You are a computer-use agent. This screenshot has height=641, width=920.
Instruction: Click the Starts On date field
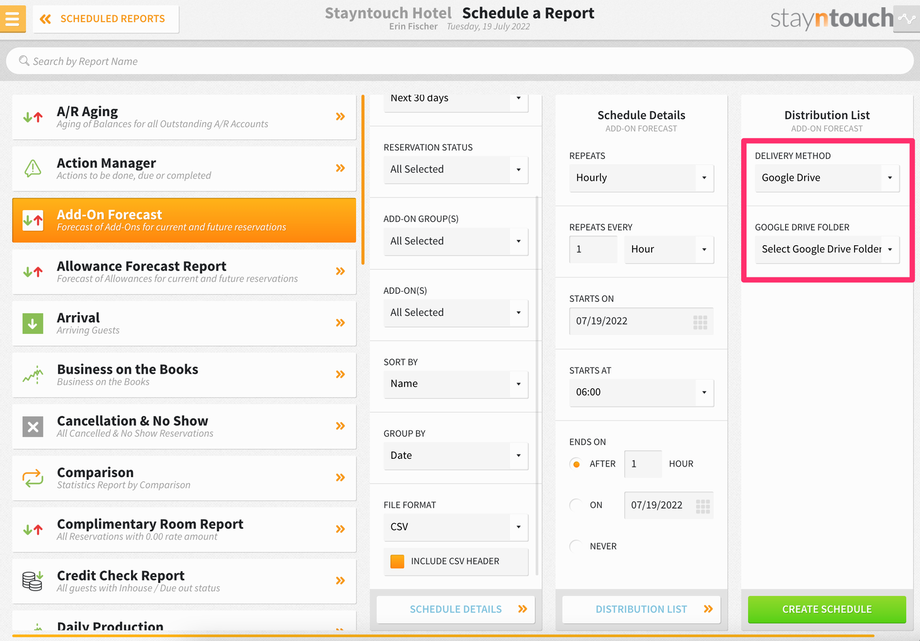pos(641,321)
